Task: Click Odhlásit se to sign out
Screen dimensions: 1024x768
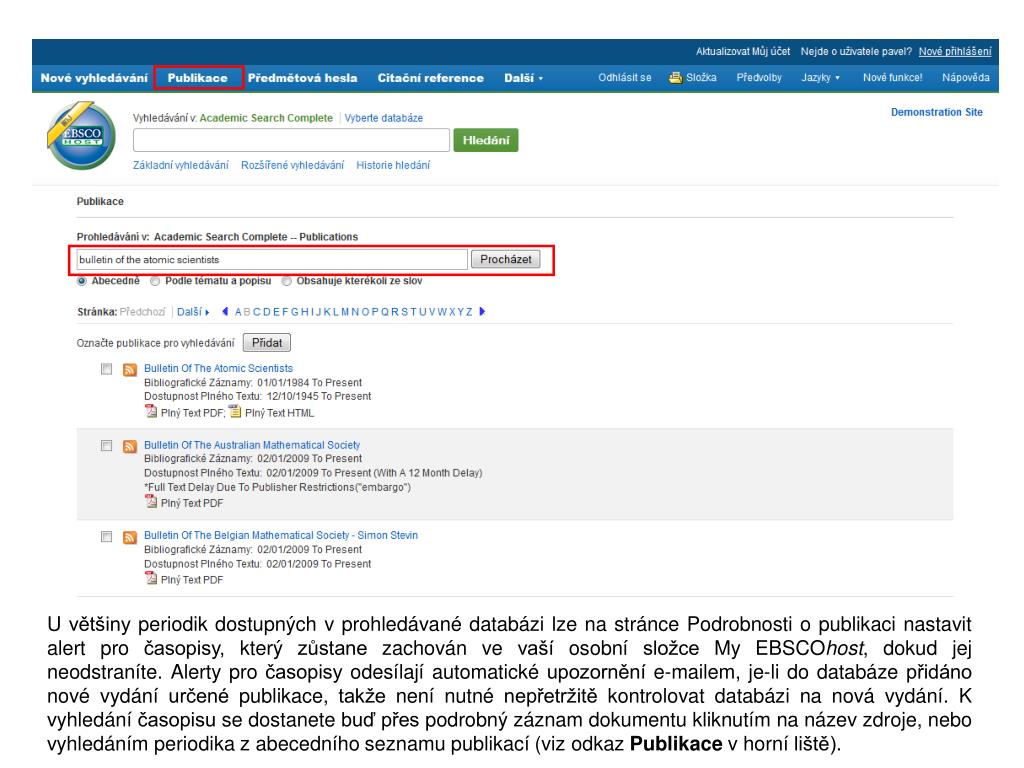Action: (625, 78)
